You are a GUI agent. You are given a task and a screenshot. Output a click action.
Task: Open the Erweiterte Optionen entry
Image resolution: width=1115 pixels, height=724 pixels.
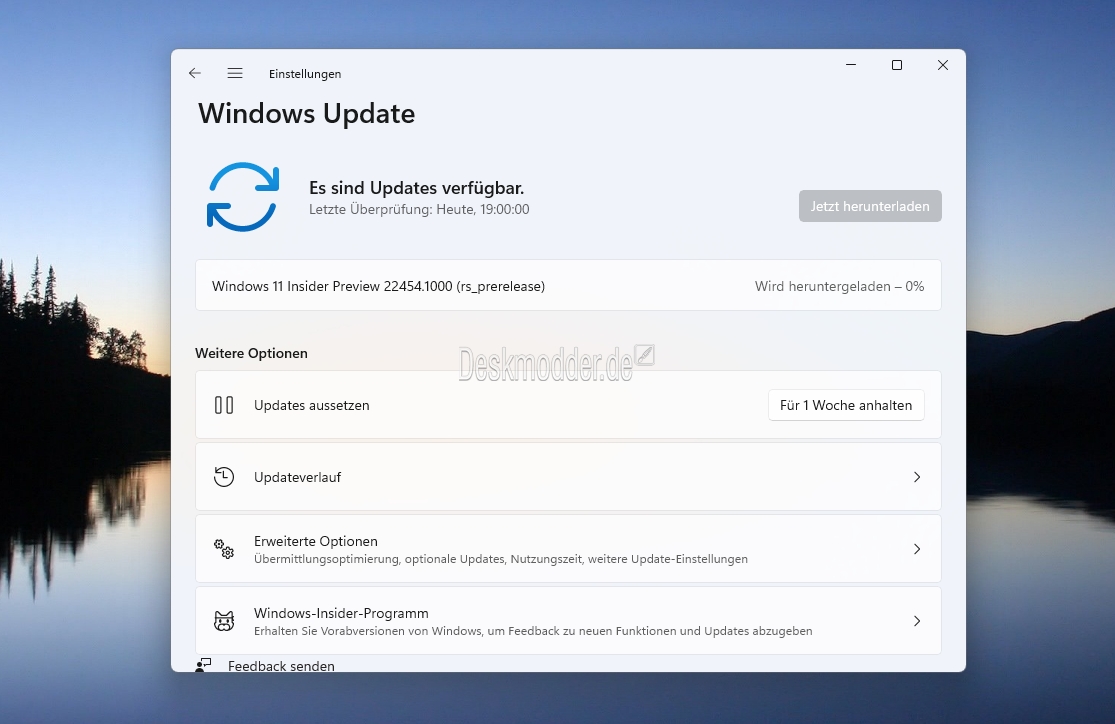point(568,549)
